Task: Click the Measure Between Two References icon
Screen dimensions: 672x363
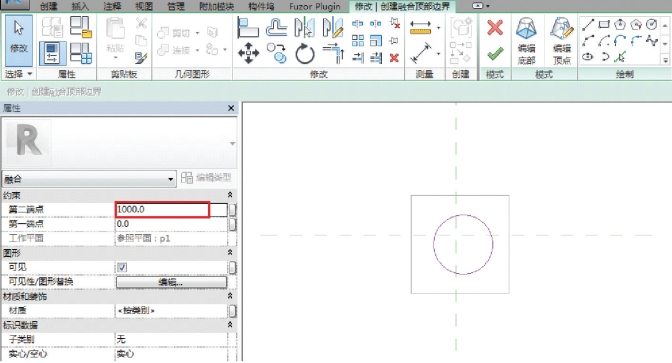Action: [x=420, y=27]
